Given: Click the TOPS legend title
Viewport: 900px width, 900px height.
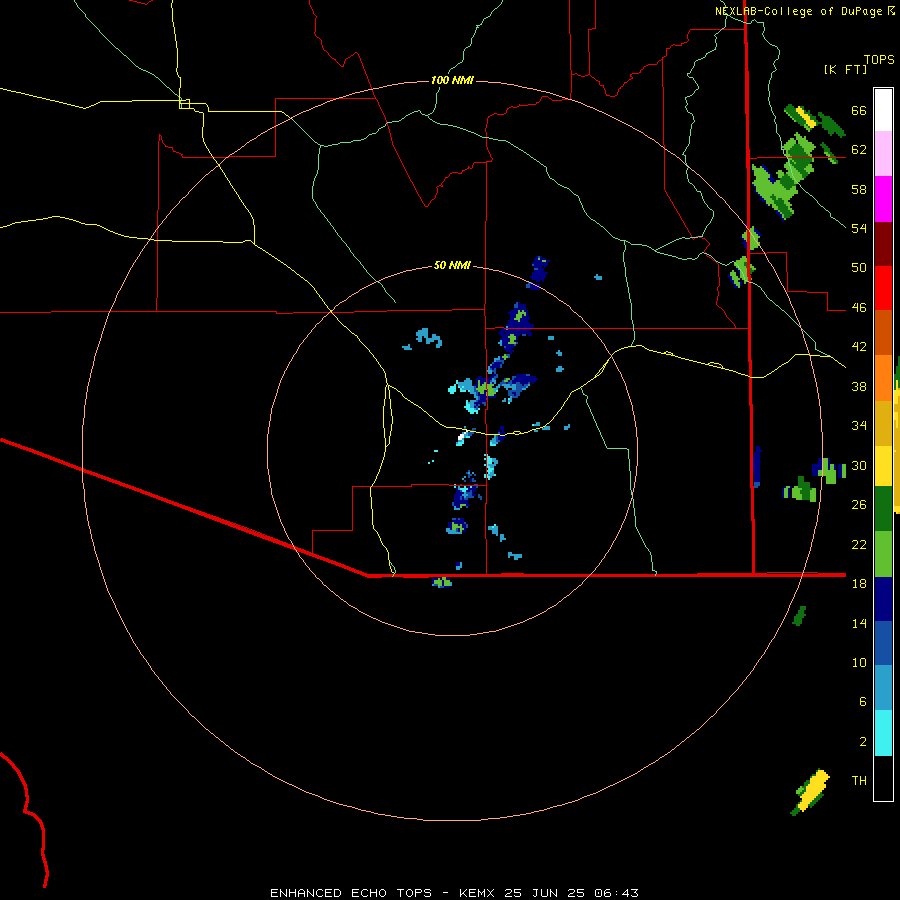Looking at the screenshot, I should 879,60.
